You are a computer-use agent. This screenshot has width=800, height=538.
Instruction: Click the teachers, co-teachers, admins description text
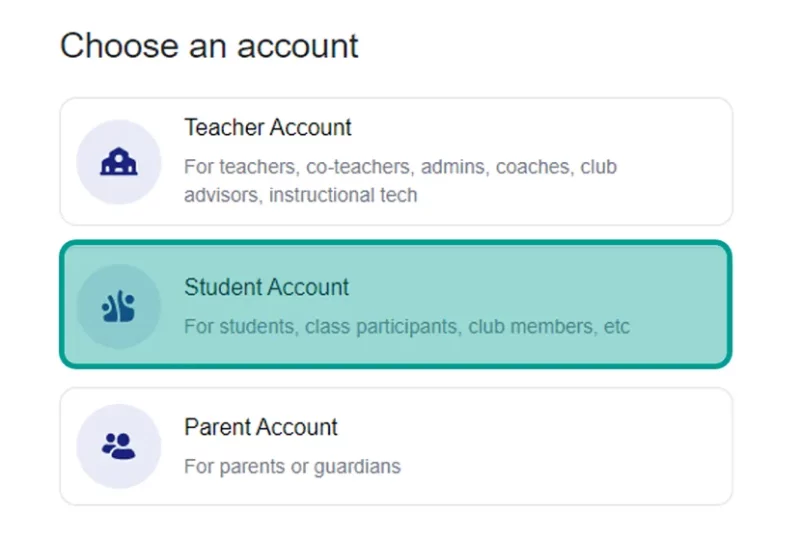click(401, 181)
